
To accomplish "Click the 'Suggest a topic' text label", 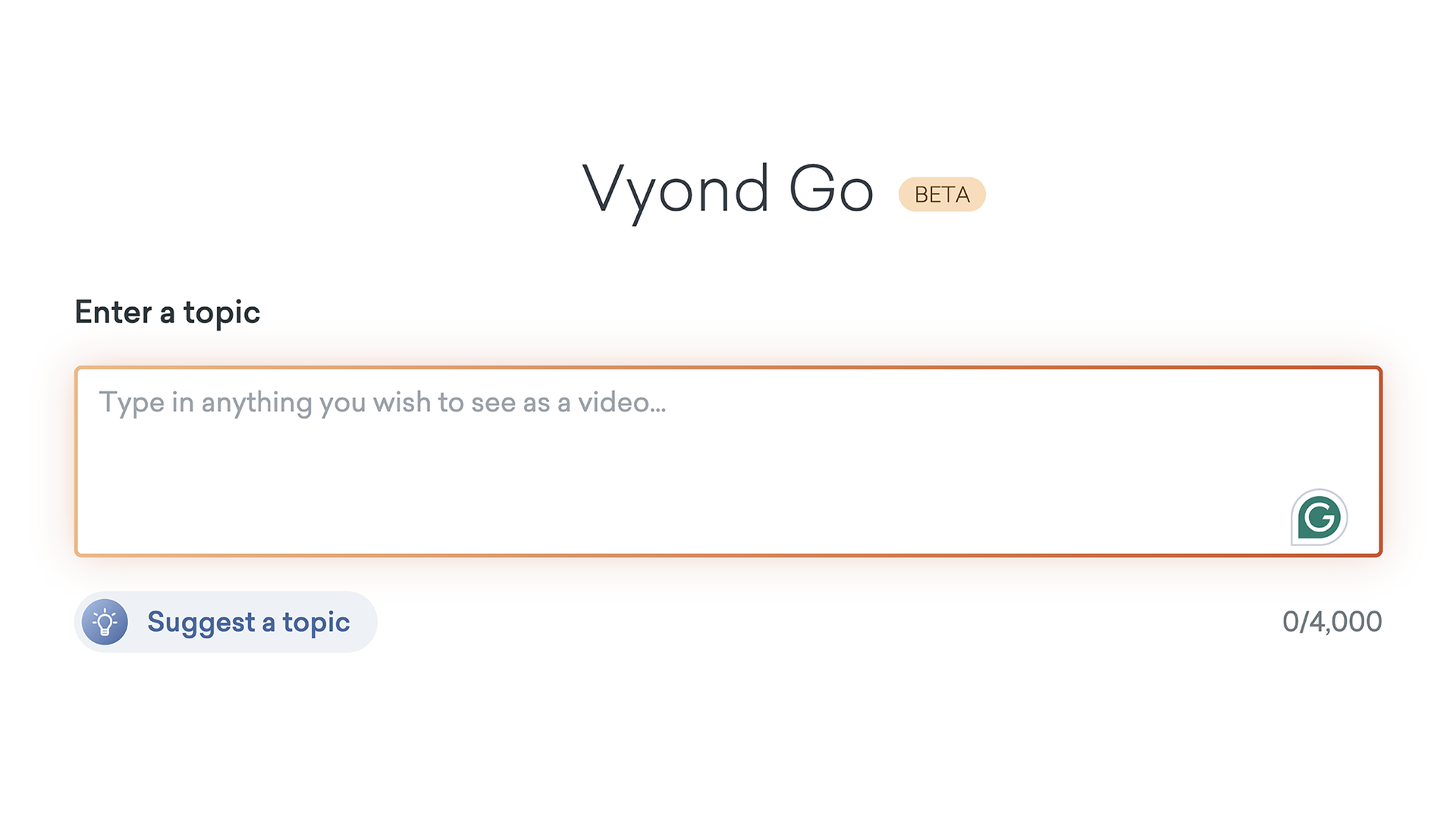I will pos(248,623).
